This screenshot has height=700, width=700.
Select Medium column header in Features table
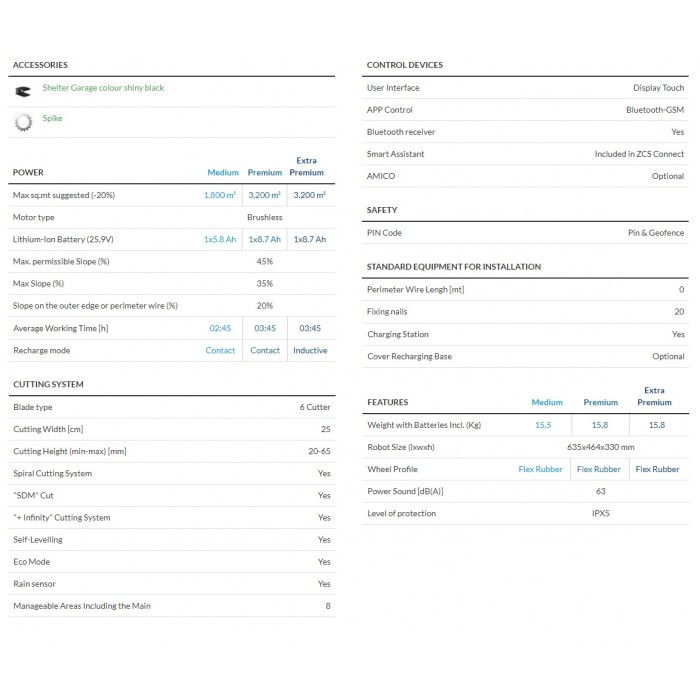coord(547,402)
